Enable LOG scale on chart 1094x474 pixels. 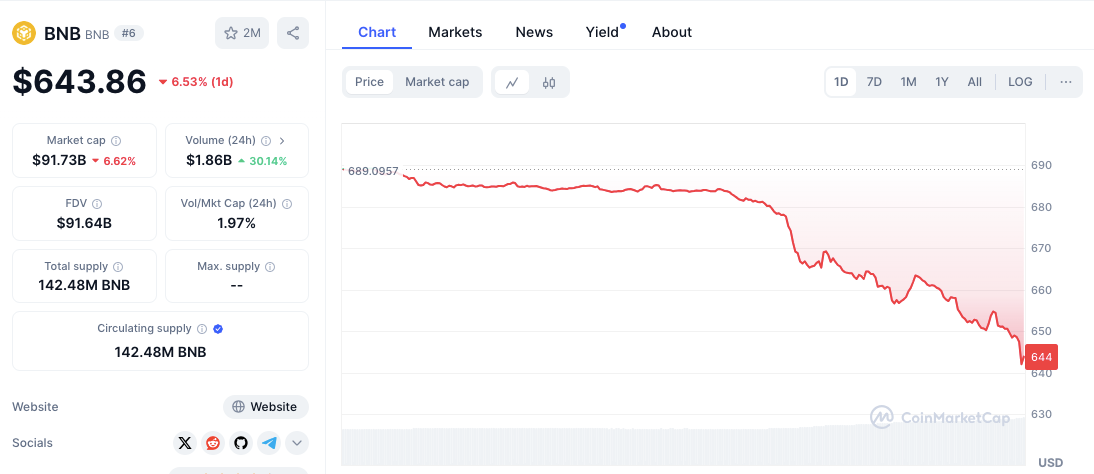1020,82
